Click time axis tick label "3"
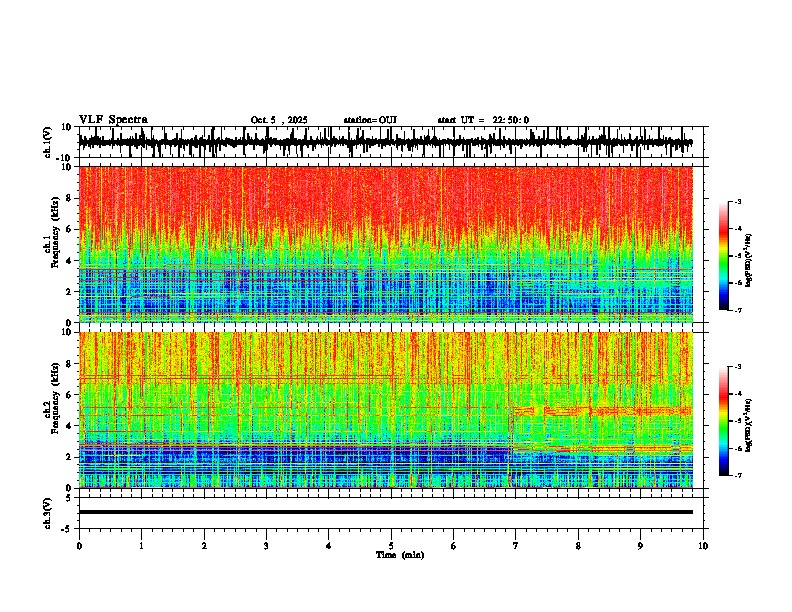Image resolution: width=792 pixels, height=612 pixels. point(266,546)
